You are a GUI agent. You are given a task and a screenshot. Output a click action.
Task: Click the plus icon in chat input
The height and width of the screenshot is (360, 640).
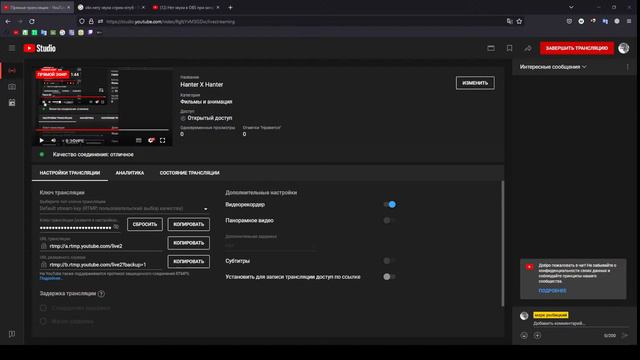[537, 336]
